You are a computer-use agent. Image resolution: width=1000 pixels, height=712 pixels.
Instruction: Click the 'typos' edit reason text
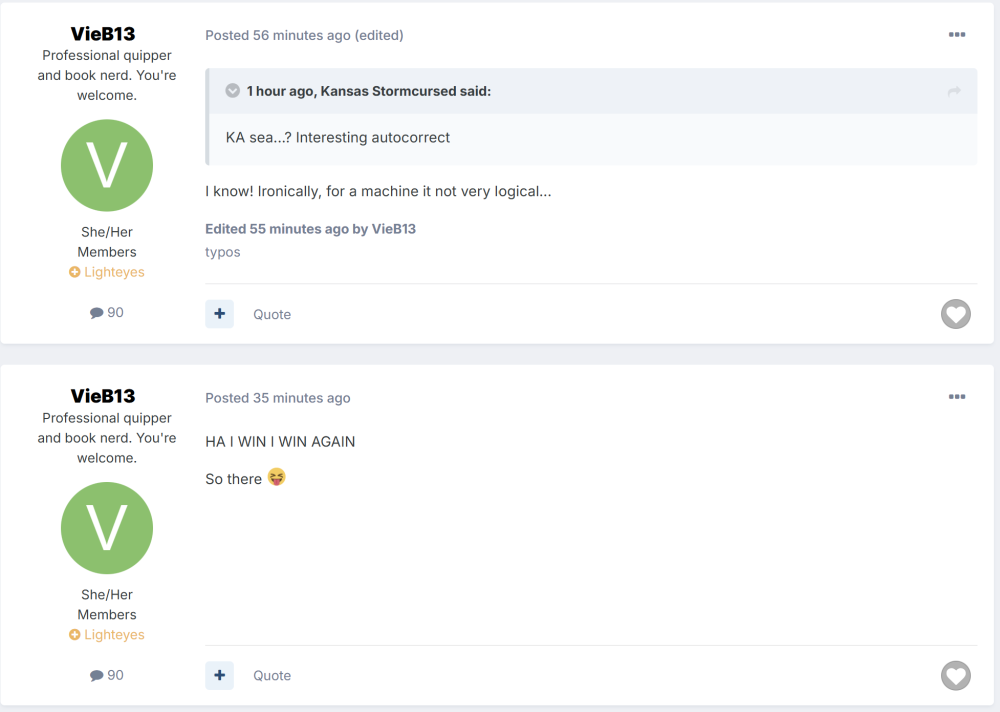click(223, 252)
